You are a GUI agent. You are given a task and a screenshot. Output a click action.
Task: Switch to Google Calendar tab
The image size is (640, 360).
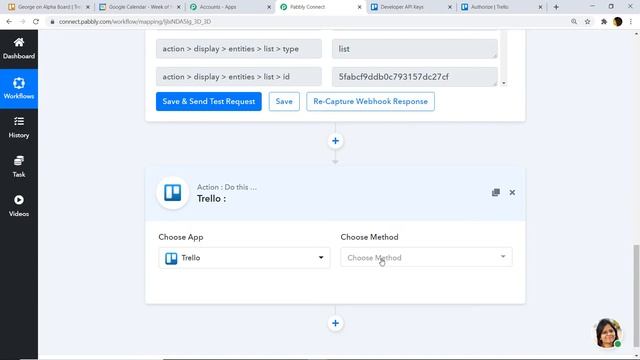point(139,7)
